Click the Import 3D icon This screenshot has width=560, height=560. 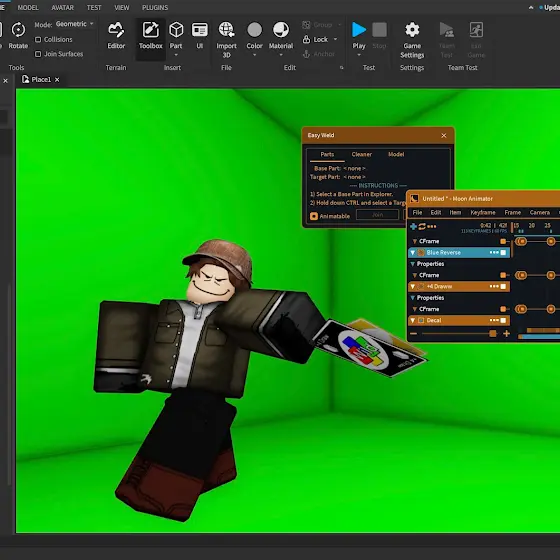[226, 30]
